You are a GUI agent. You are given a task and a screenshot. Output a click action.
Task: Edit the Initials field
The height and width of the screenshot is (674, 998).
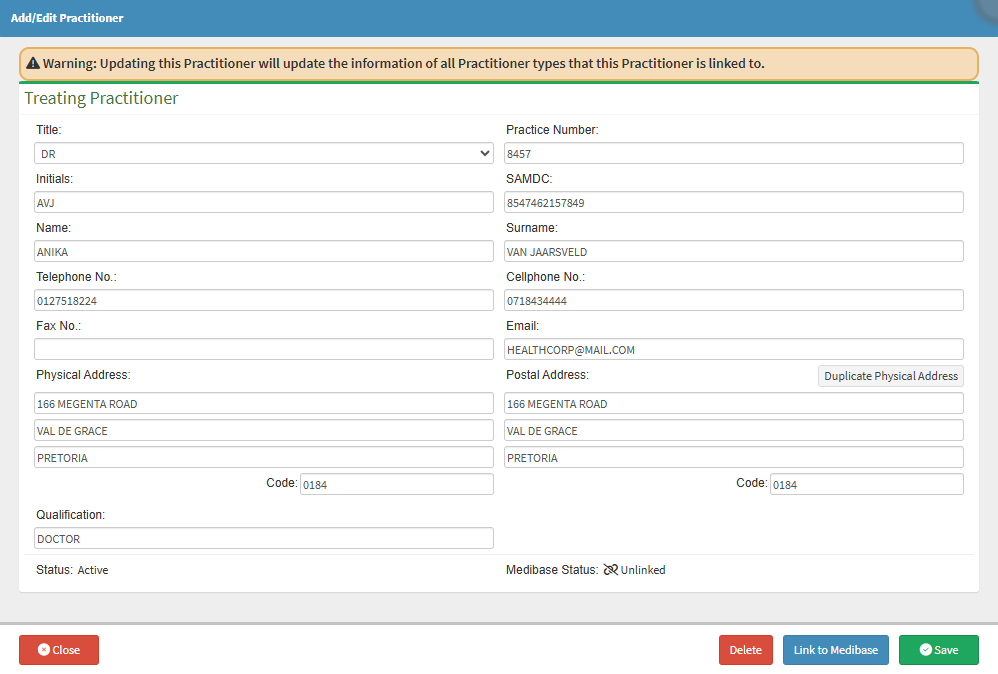(x=264, y=202)
